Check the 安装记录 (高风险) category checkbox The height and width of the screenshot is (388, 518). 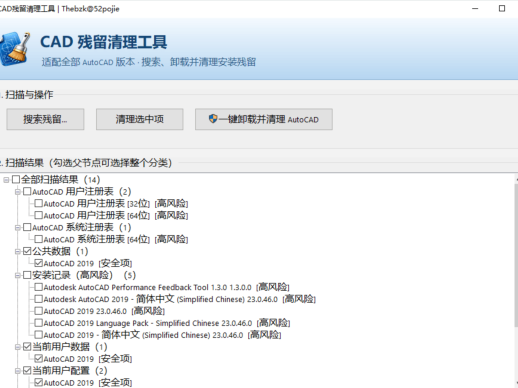point(27,275)
